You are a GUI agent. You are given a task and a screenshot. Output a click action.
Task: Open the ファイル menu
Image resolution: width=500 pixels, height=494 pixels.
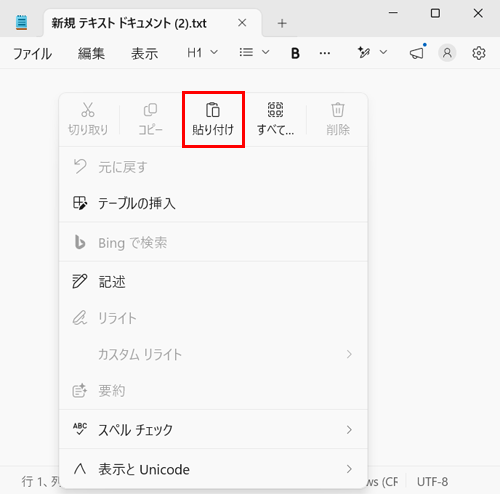(x=32, y=53)
